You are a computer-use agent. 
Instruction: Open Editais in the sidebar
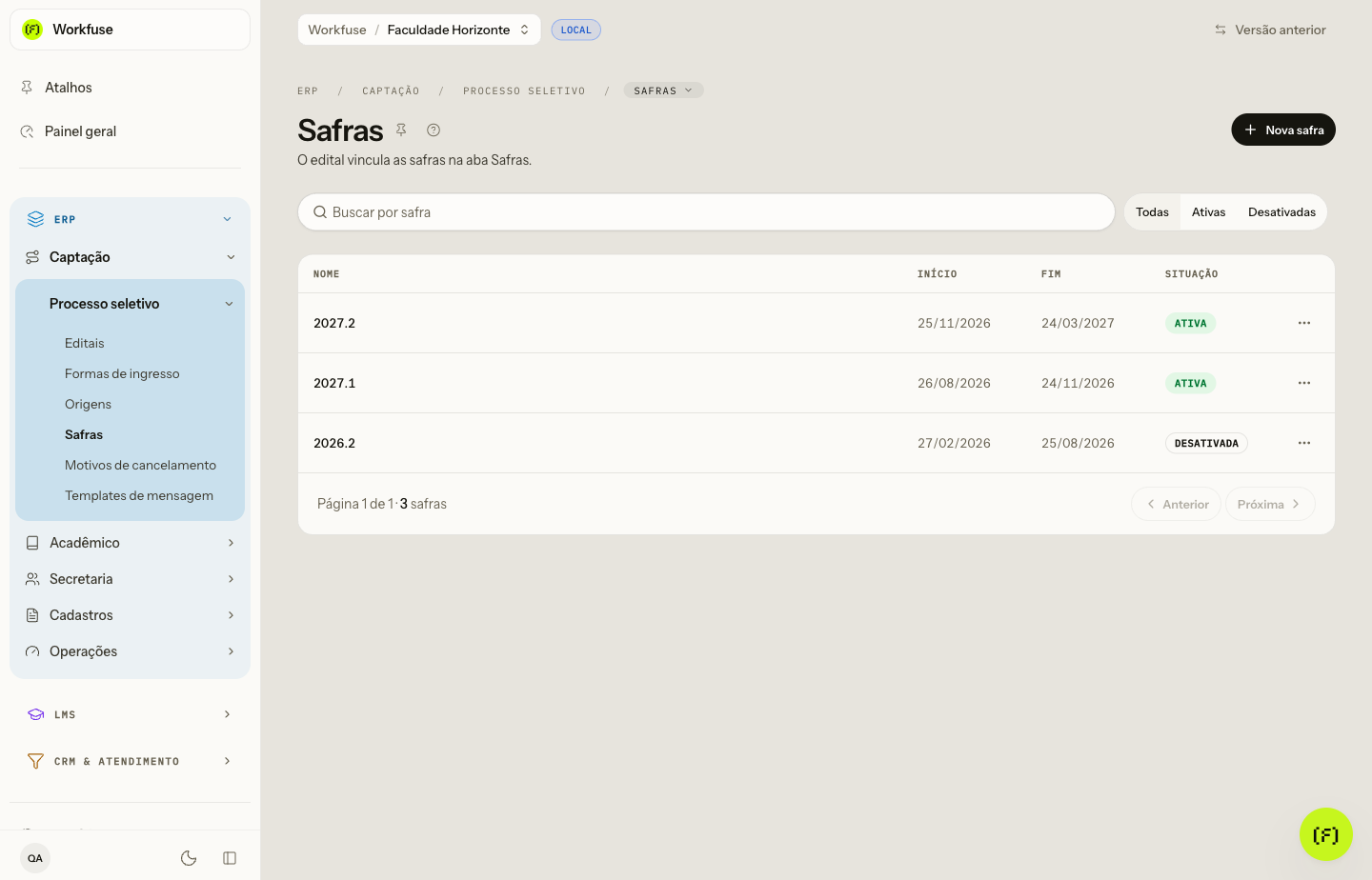85,343
